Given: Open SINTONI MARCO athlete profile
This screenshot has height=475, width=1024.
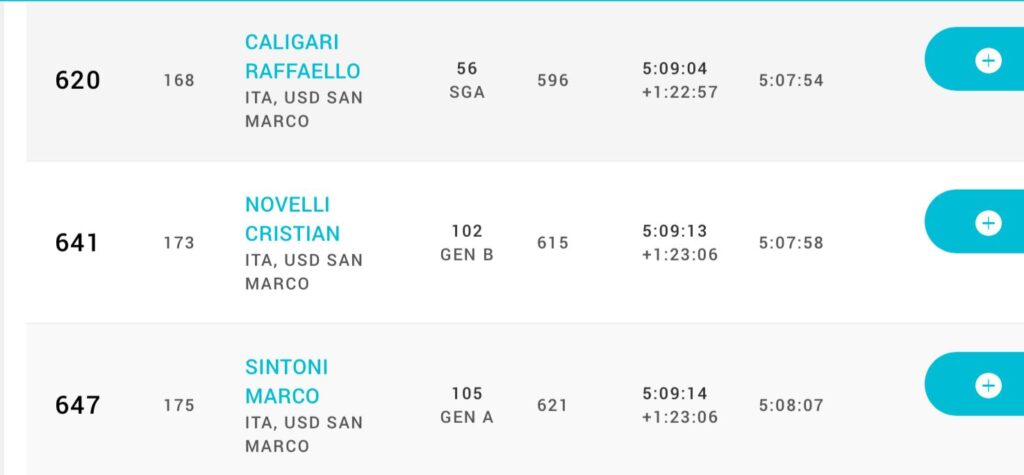Looking at the screenshot, I should point(286,382).
